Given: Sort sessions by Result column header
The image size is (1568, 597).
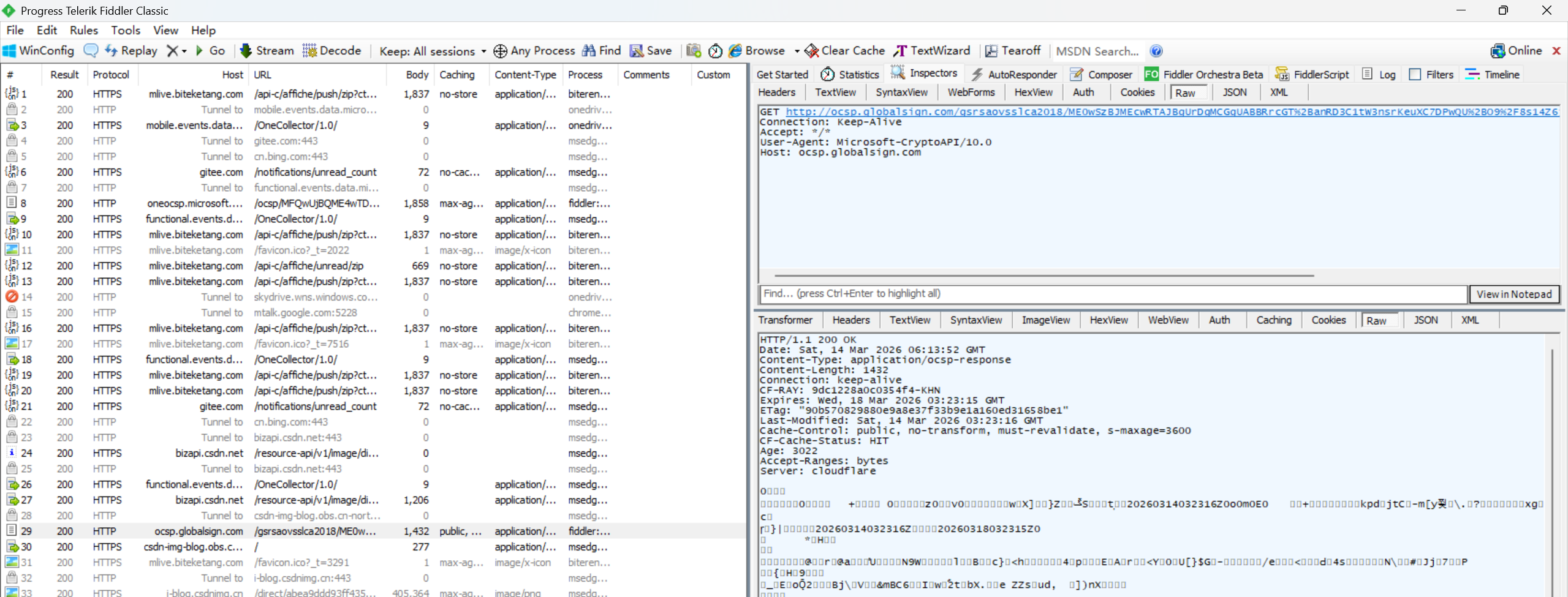Looking at the screenshot, I should [64, 75].
